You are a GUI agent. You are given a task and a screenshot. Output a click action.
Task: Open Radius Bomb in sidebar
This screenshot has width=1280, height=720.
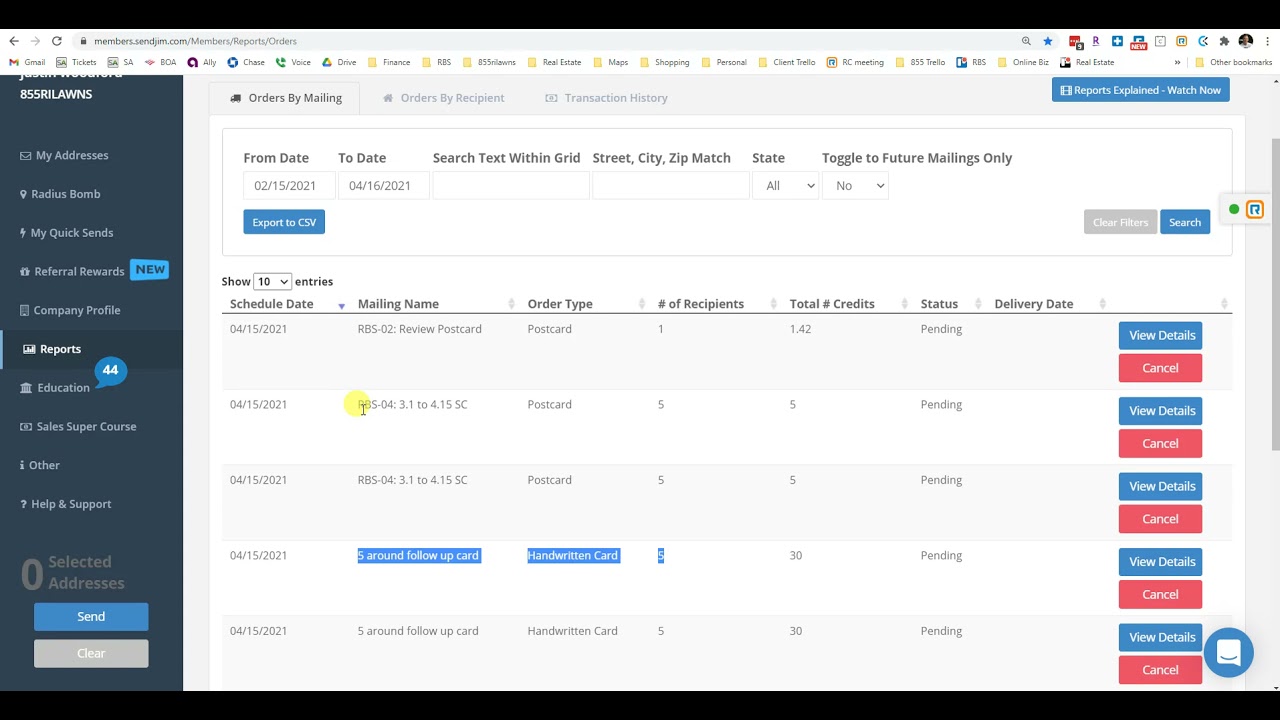click(60, 194)
